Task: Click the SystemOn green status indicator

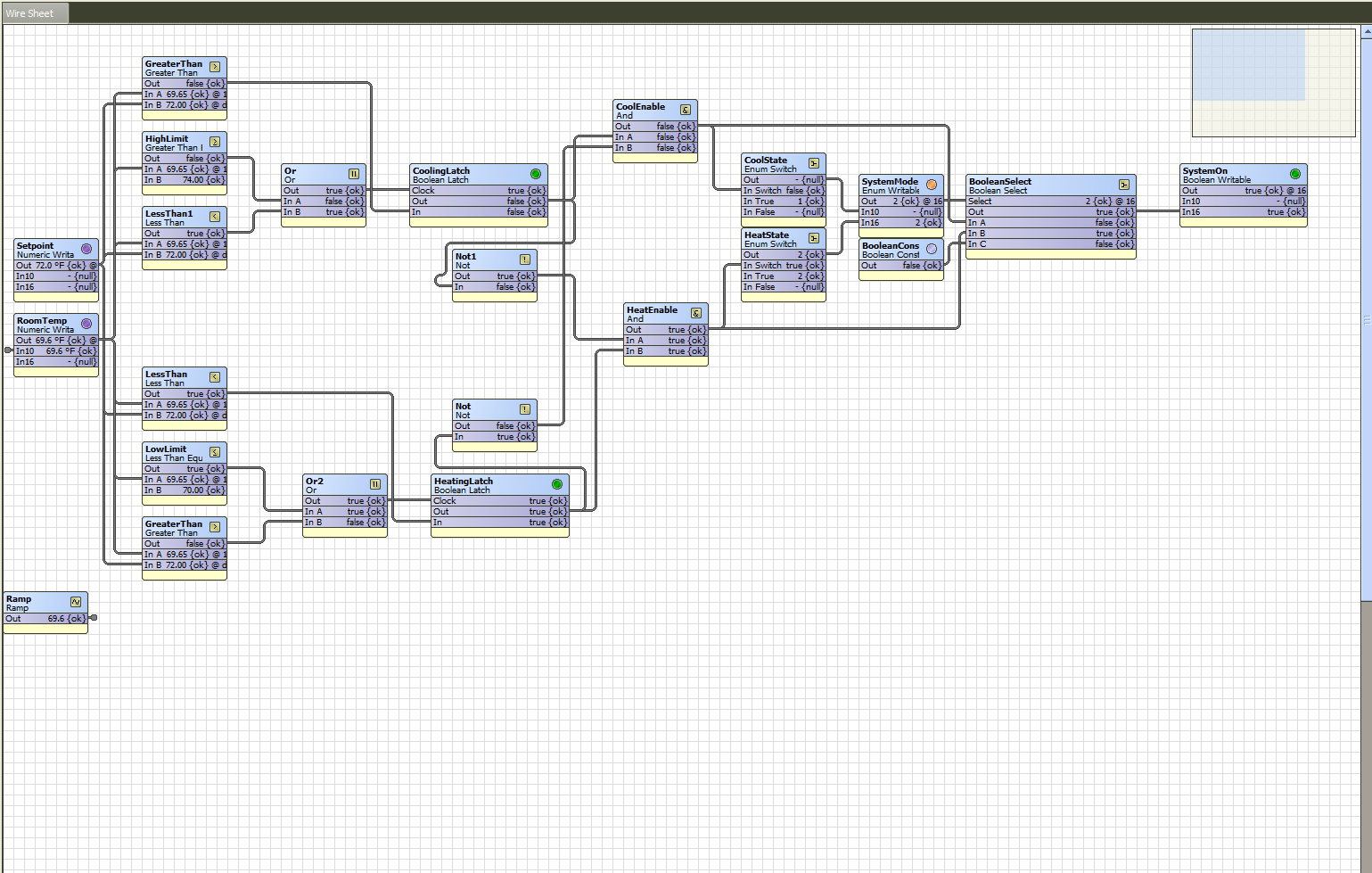Action: [1295, 174]
